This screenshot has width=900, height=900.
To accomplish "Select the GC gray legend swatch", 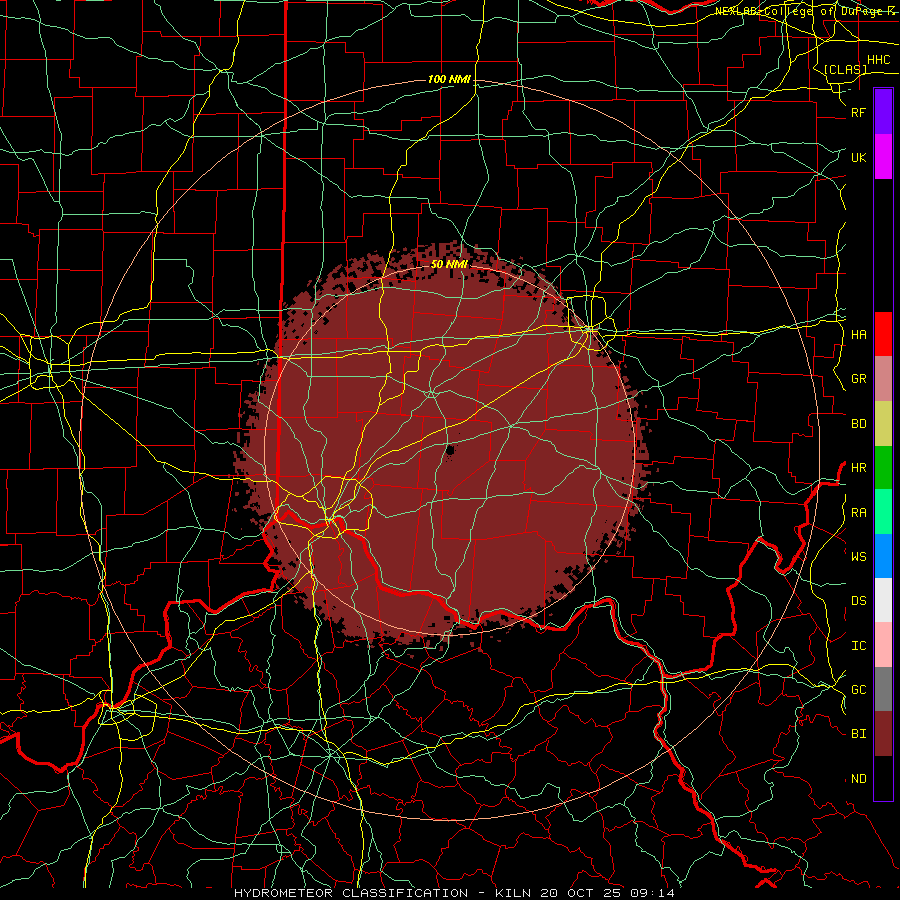I will tap(883, 689).
